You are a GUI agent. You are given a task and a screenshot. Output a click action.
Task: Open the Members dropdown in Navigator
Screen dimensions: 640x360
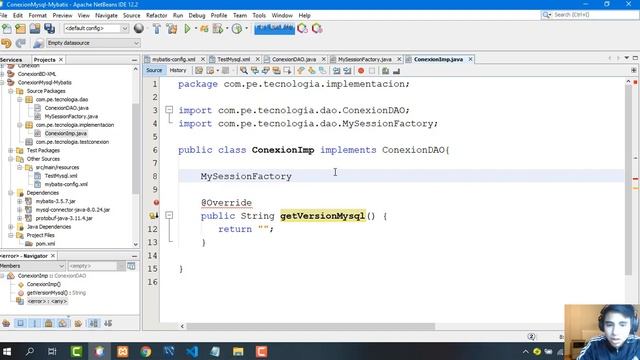pos(61,266)
